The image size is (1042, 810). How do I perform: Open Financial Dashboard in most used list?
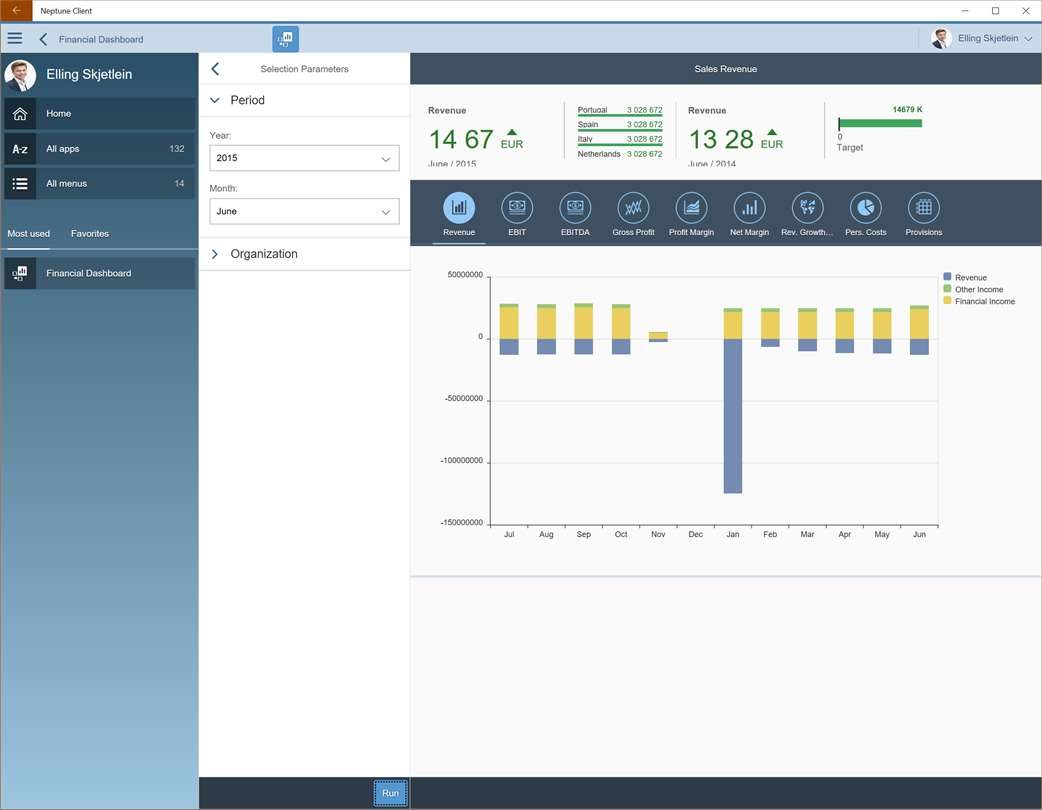pyautogui.click(x=99, y=273)
